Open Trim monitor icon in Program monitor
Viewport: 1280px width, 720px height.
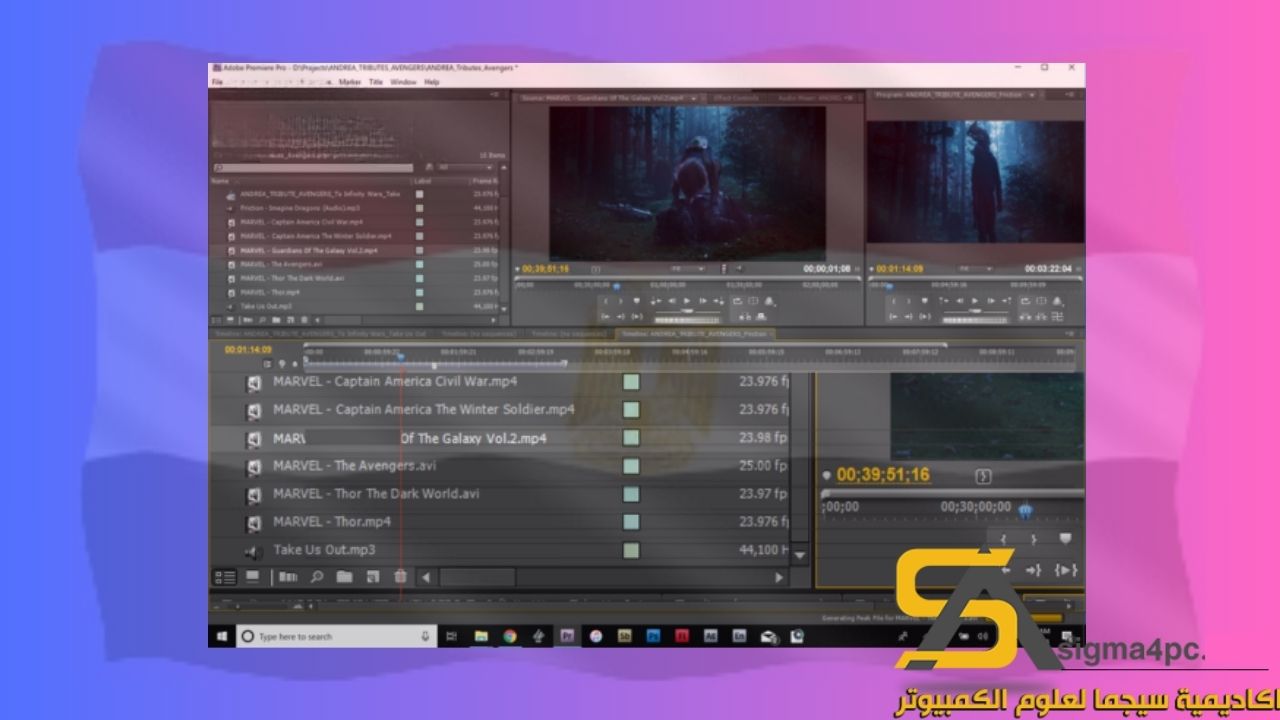point(1057,315)
